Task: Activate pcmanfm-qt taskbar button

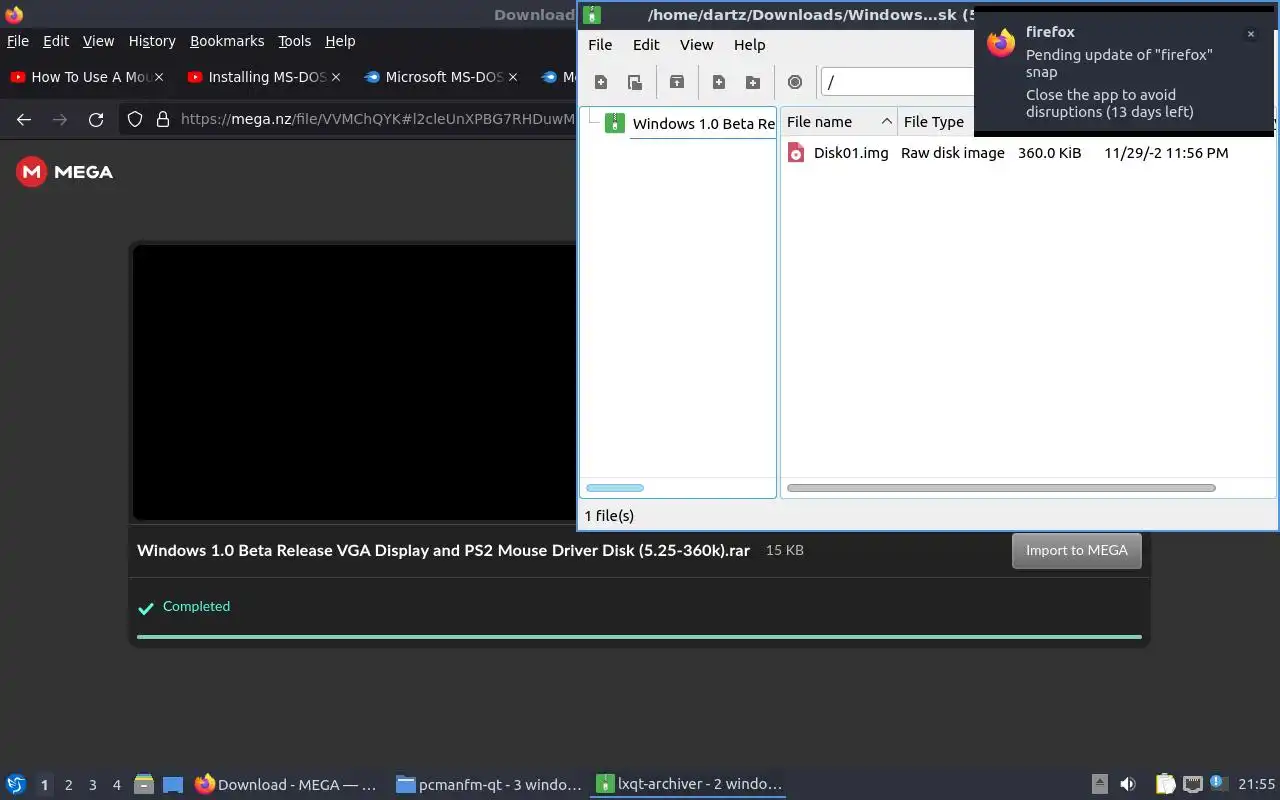Action: click(488, 784)
